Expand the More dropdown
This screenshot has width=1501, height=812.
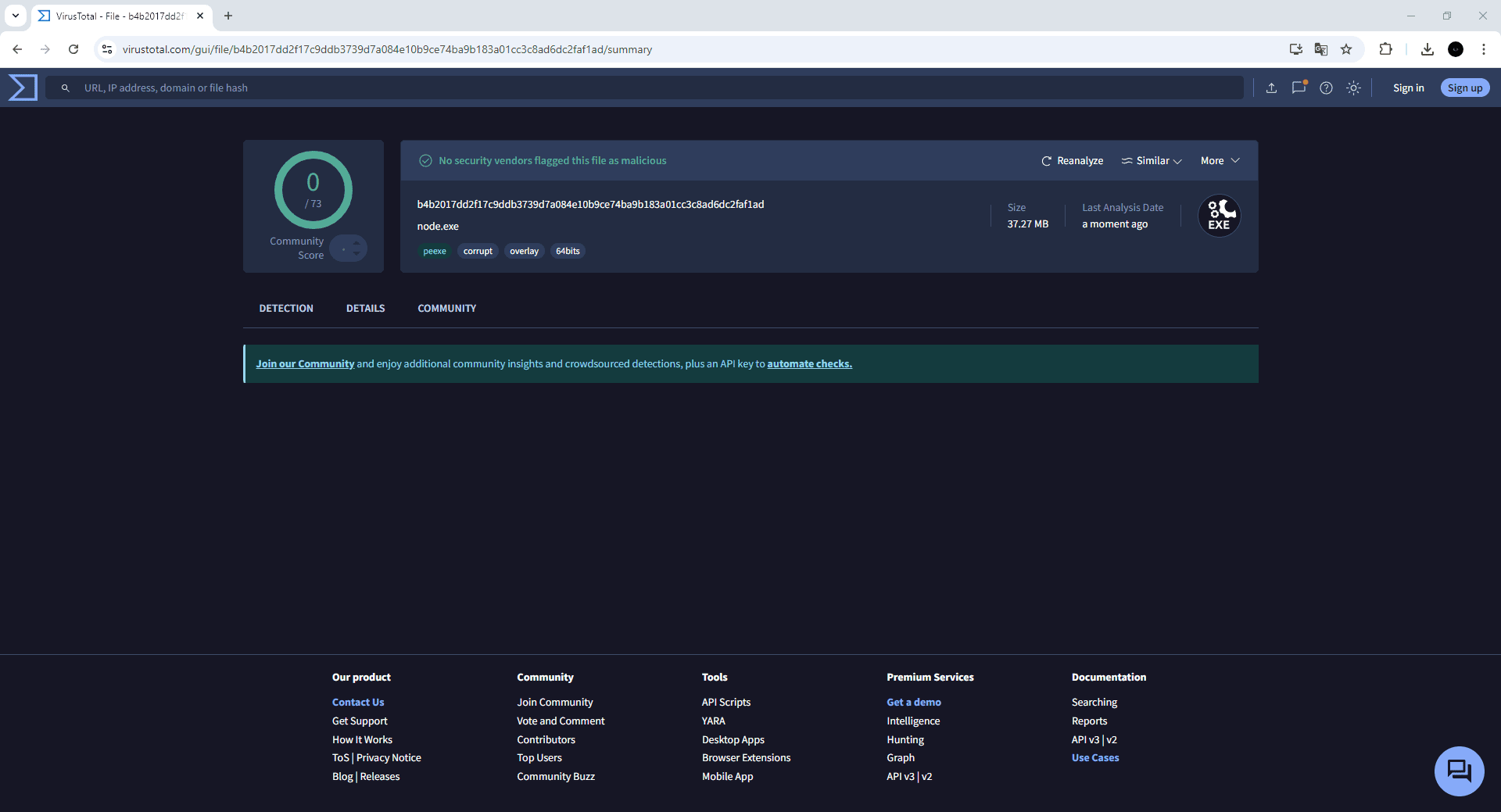(1220, 161)
